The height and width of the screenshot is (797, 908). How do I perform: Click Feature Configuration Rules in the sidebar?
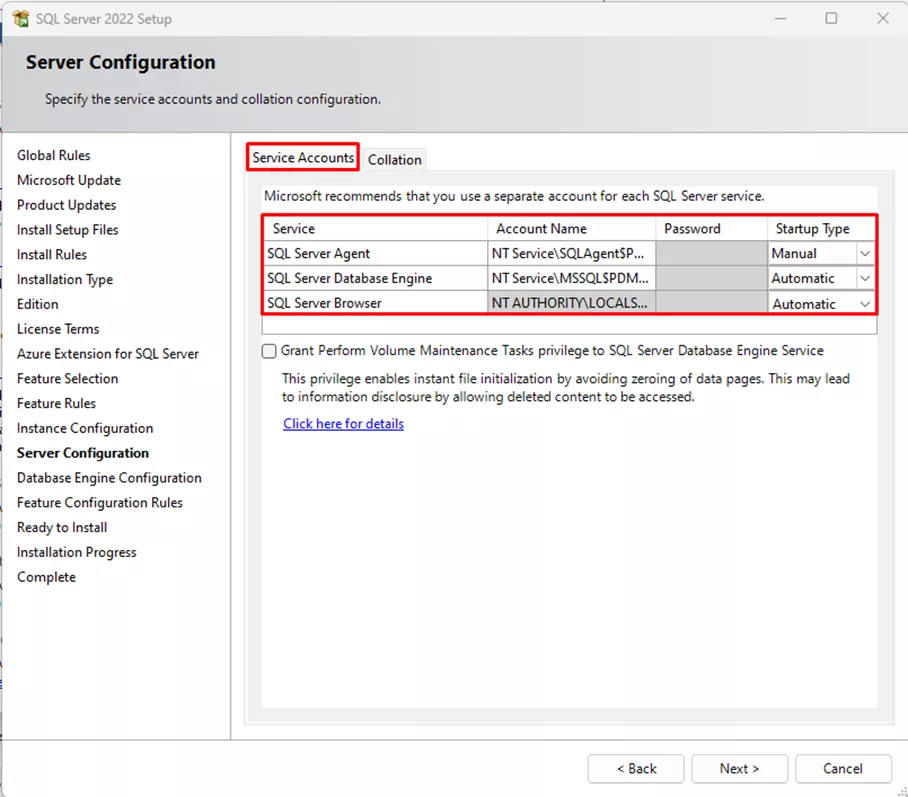tap(100, 503)
